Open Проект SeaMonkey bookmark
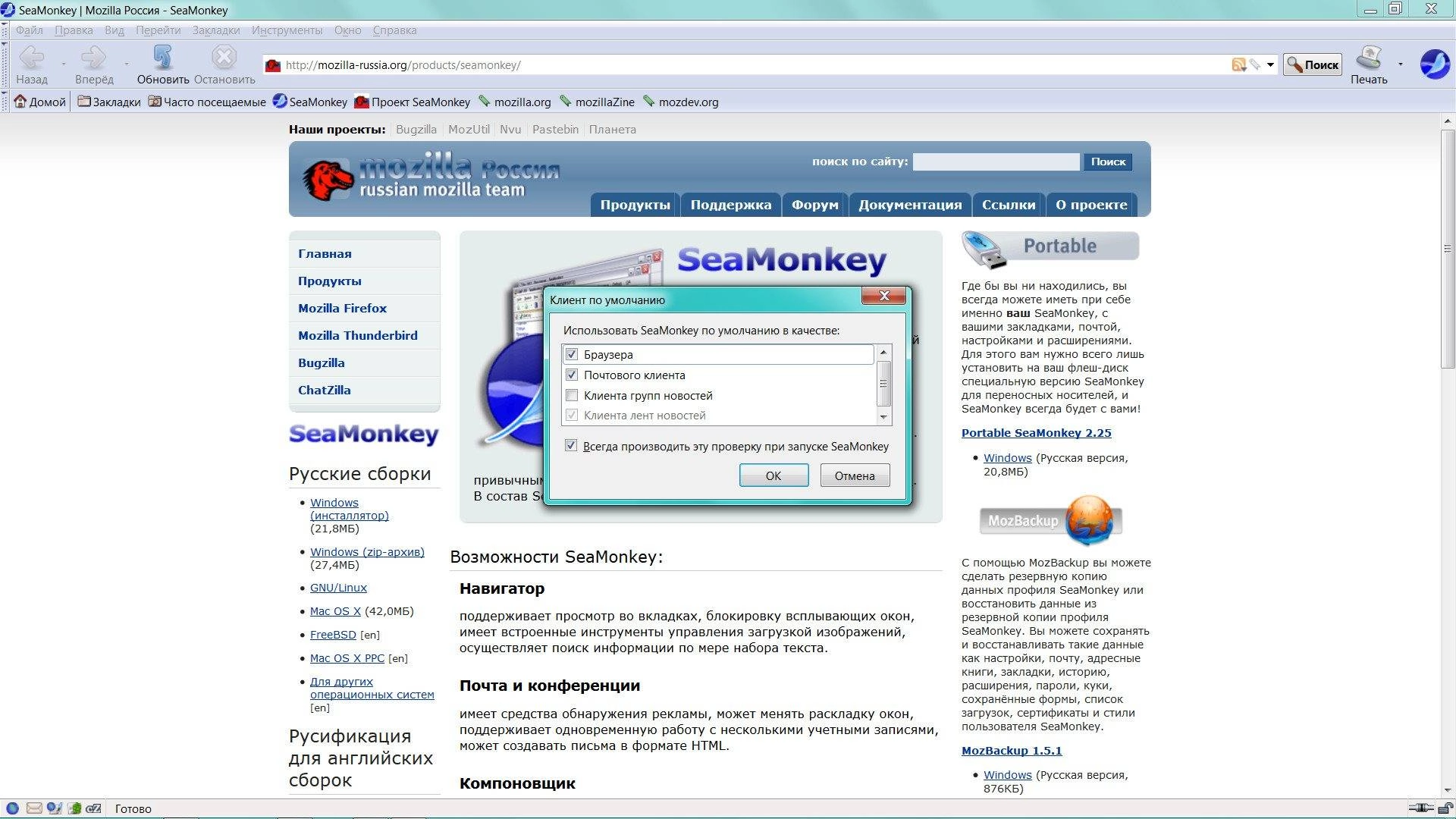Image resolution: width=1456 pixels, height=819 pixels. (x=413, y=102)
